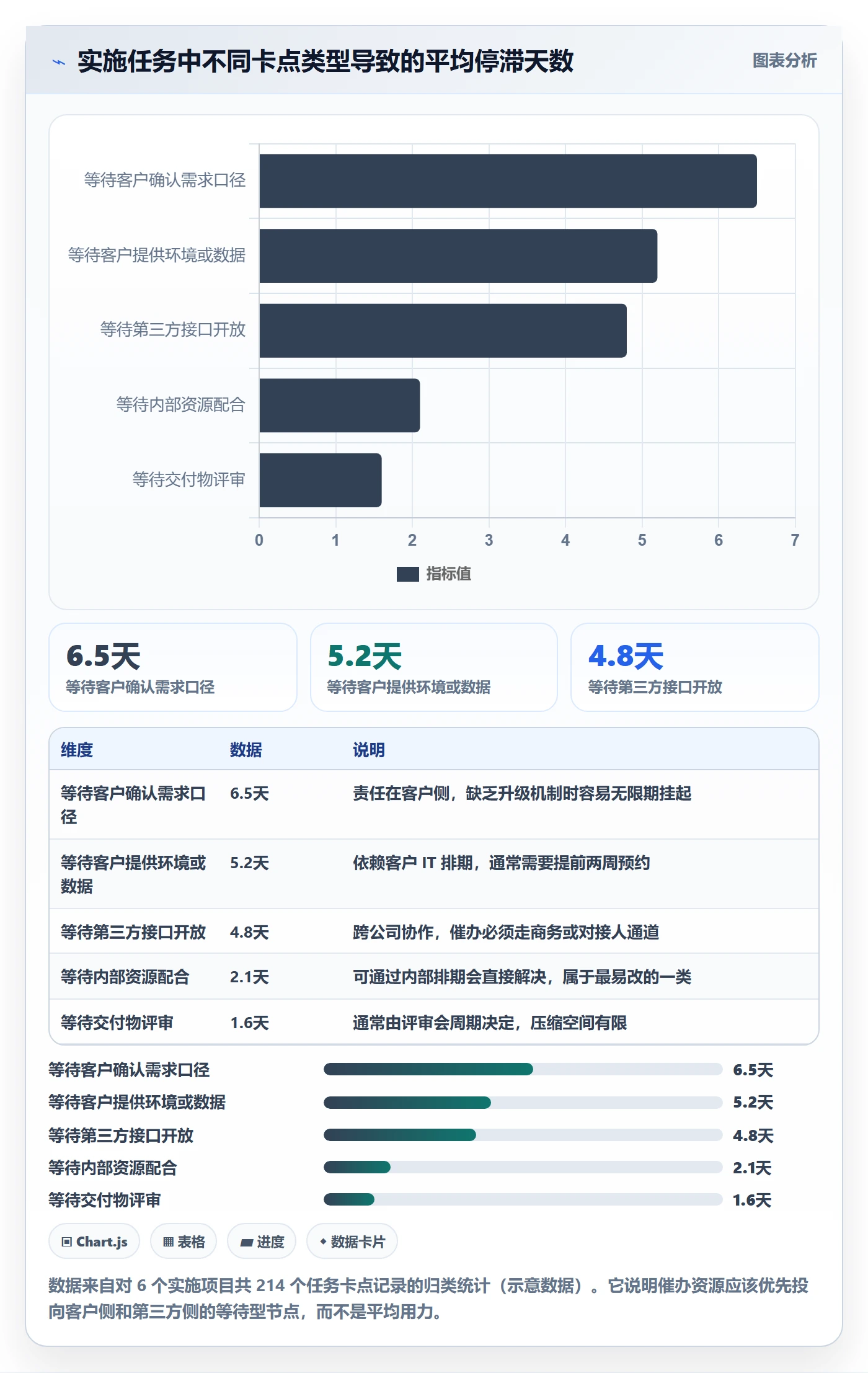Click the 等待客户提供环境或数据 chart bar
The image size is (868, 1373).
(458, 256)
